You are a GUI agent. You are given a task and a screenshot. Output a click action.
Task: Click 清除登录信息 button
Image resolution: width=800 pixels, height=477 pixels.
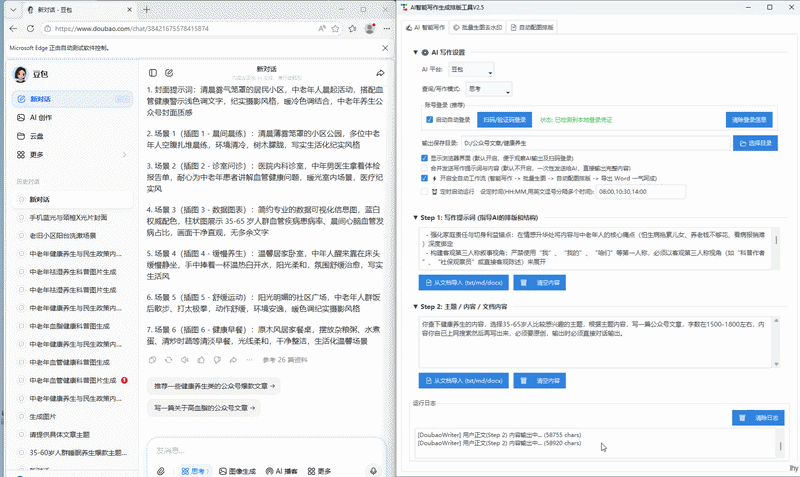coord(749,120)
